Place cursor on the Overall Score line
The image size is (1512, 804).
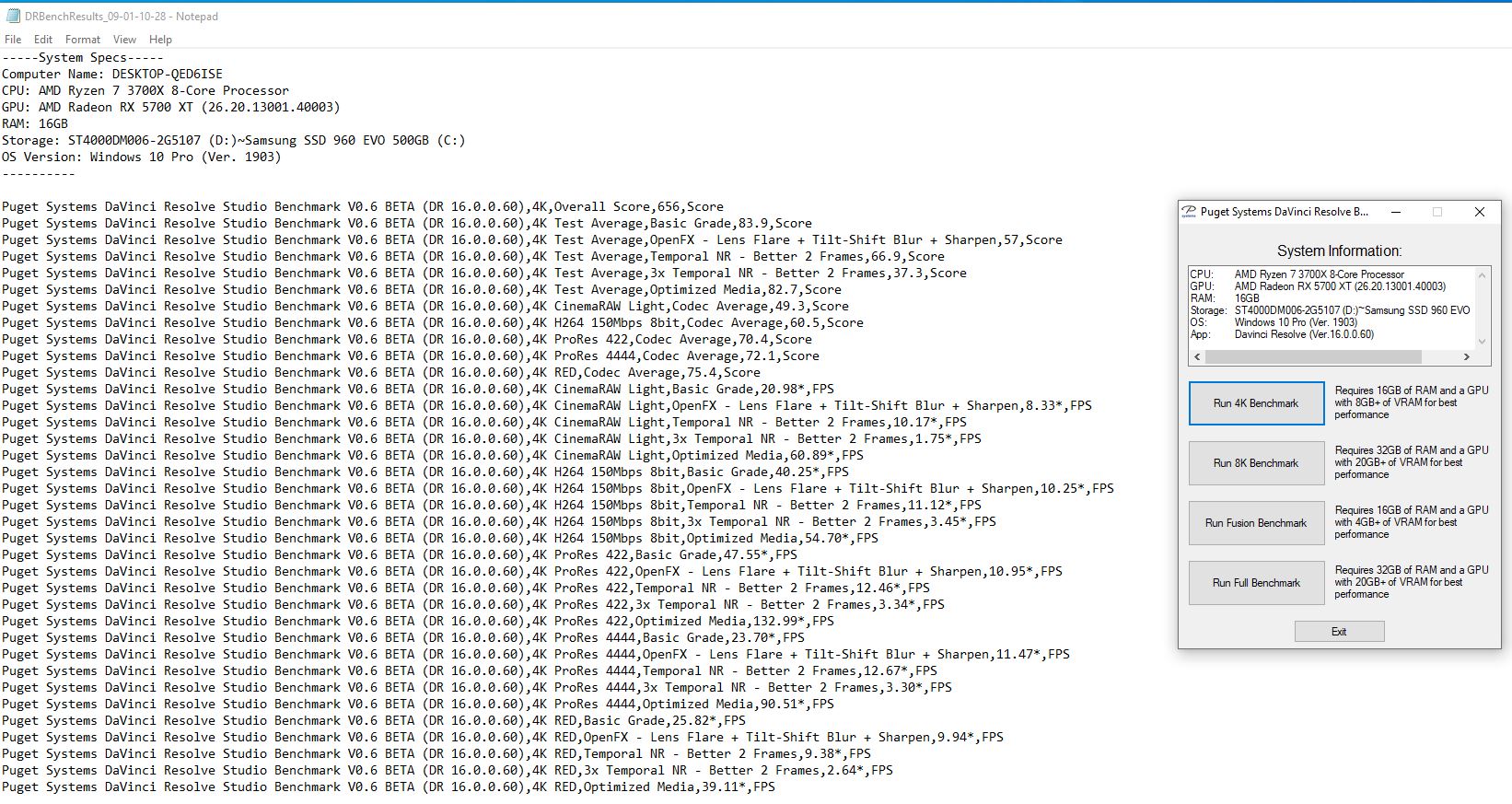pyautogui.click(x=368, y=207)
